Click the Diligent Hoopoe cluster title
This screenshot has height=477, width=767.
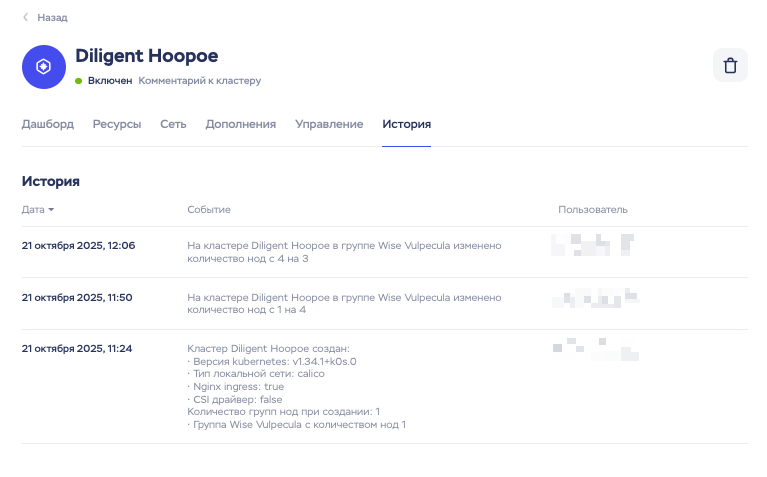coord(146,56)
